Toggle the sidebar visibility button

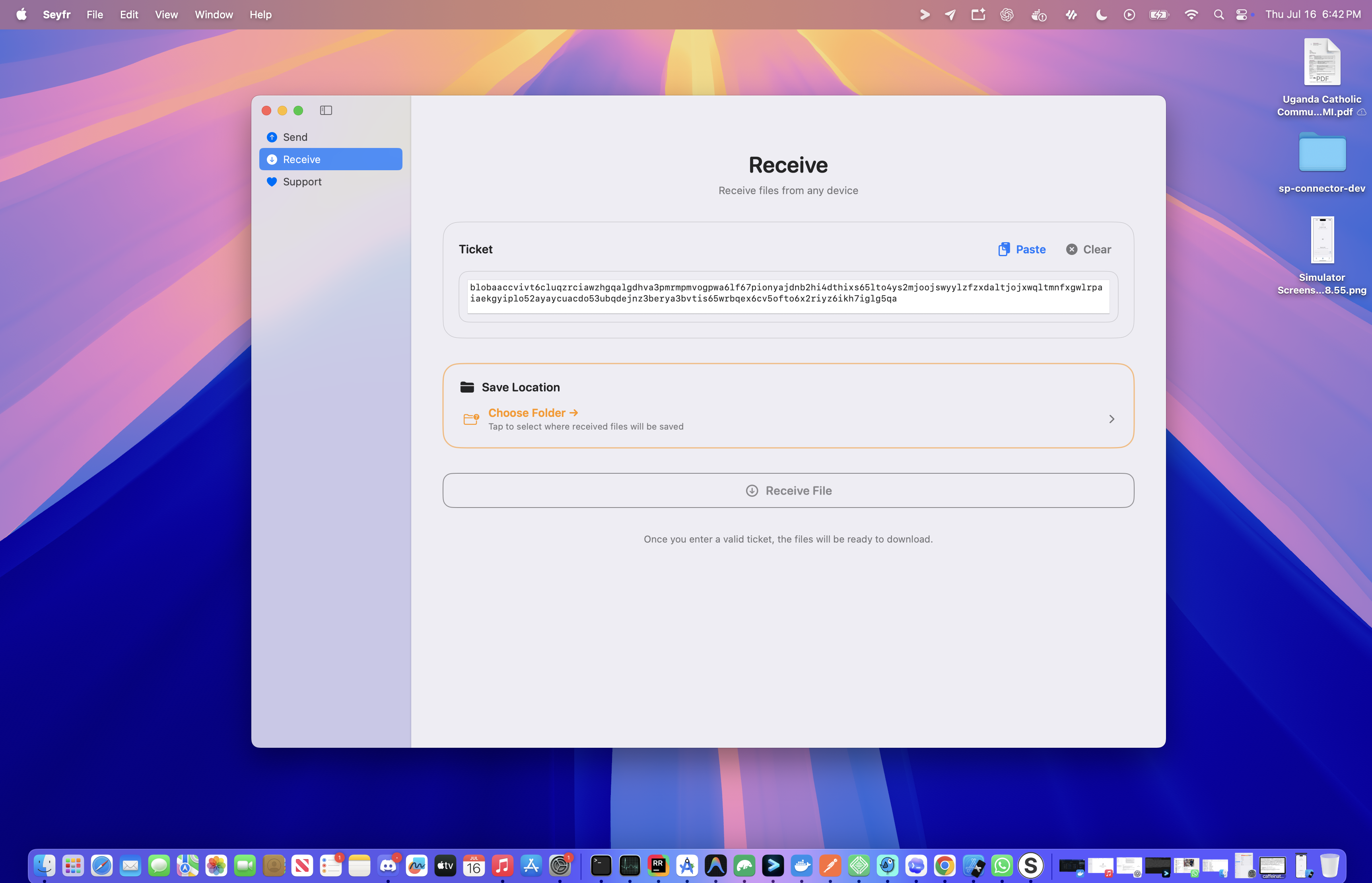[x=326, y=110]
